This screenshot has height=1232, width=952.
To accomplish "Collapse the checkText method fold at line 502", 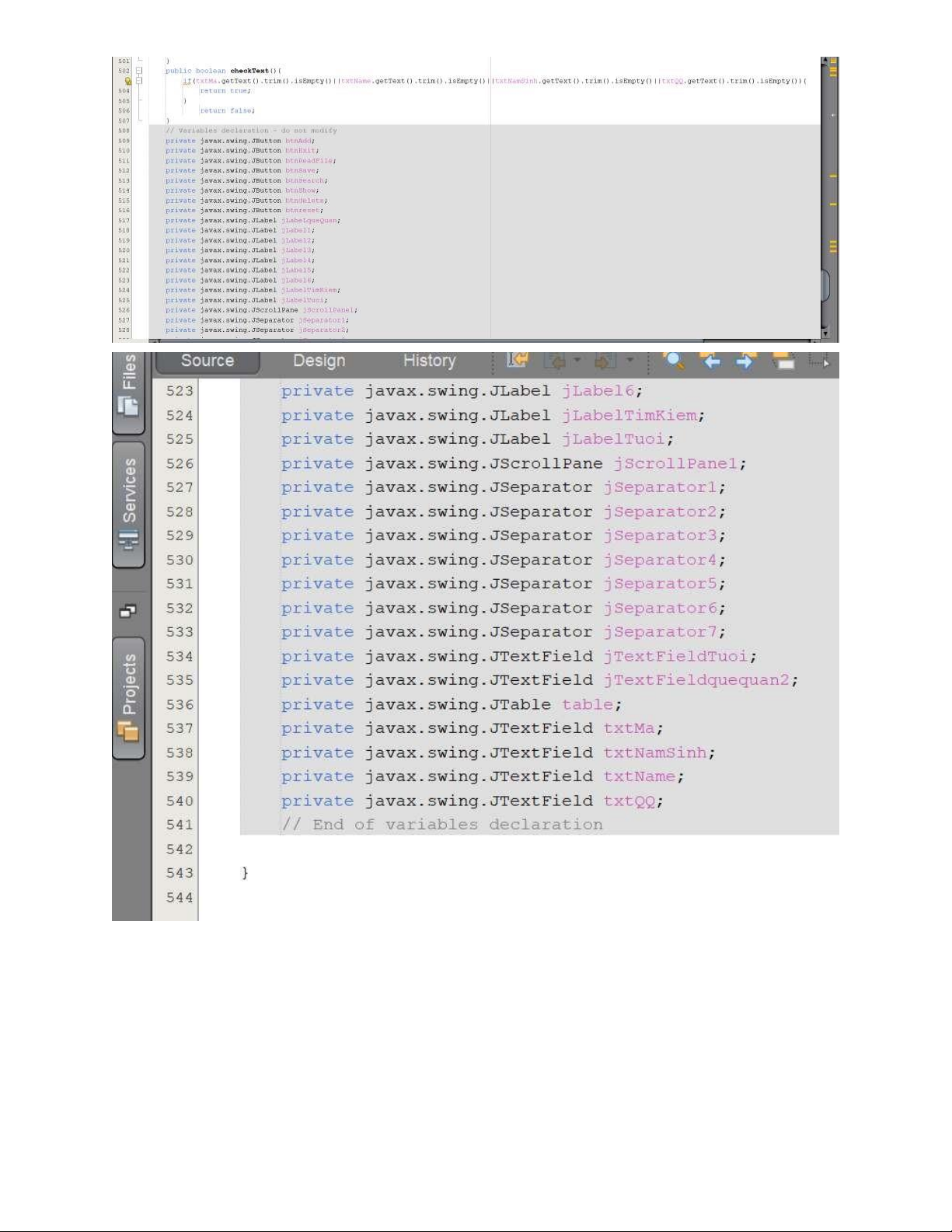I will pos(140,71).
